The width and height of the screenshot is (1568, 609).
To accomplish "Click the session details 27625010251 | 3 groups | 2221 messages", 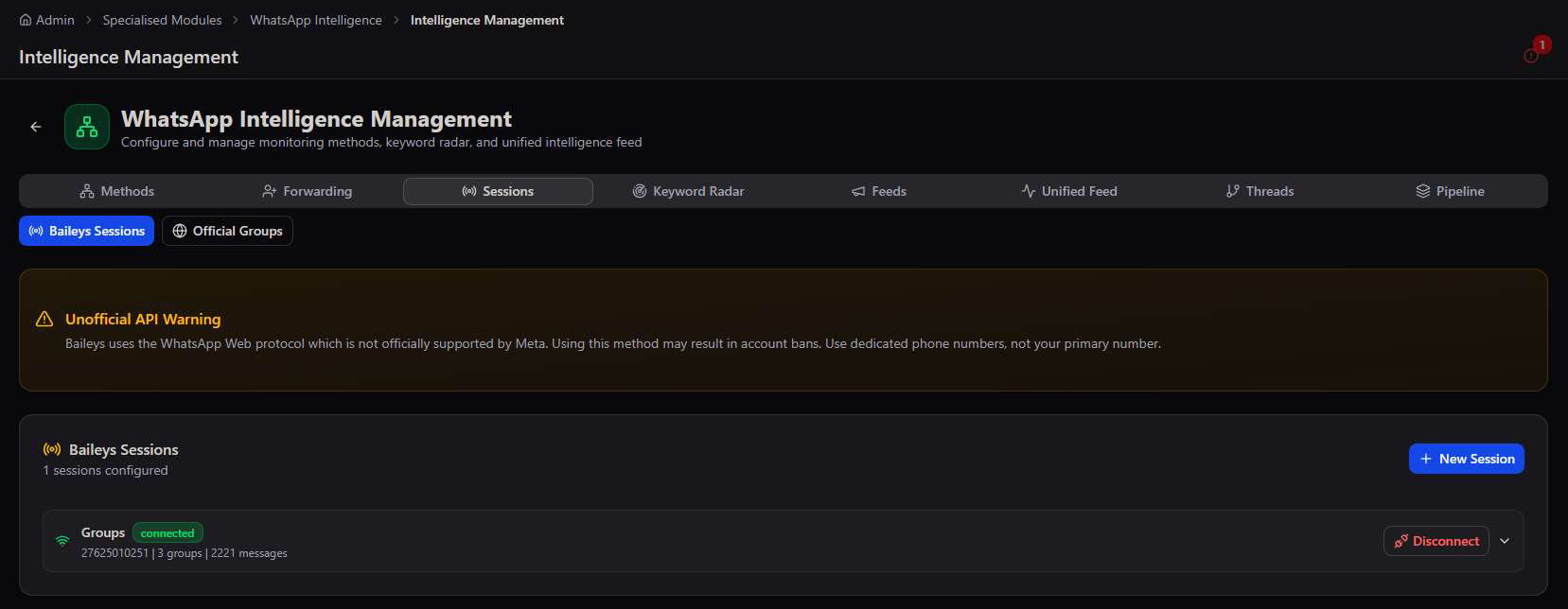I will tap(184, 553).
